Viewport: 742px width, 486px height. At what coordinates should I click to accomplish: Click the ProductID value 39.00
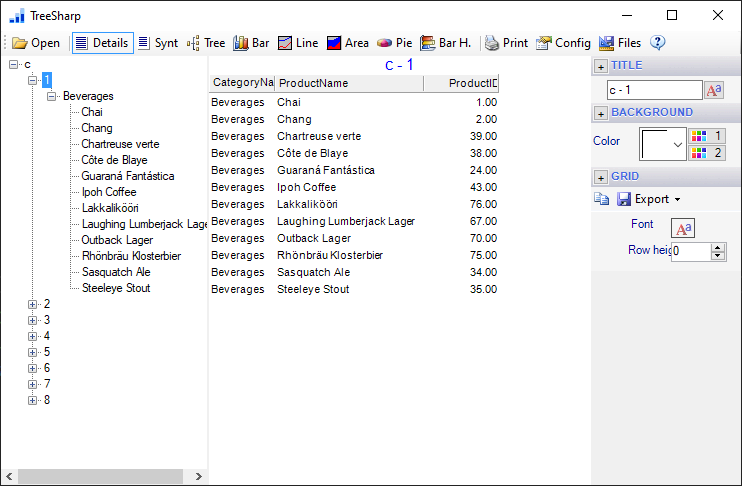[483, 136]
